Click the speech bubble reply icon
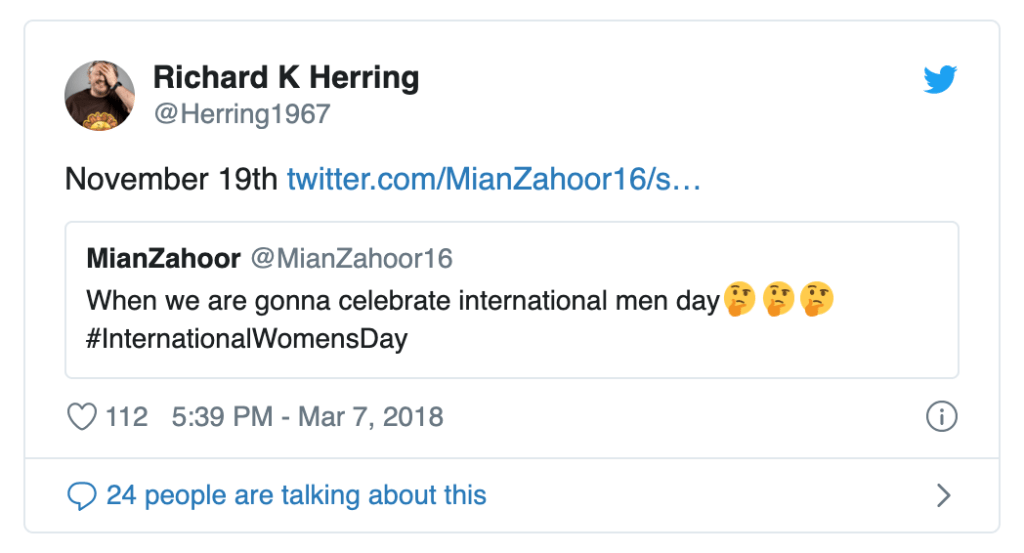The image size is (1024, 553). (81, 495)
